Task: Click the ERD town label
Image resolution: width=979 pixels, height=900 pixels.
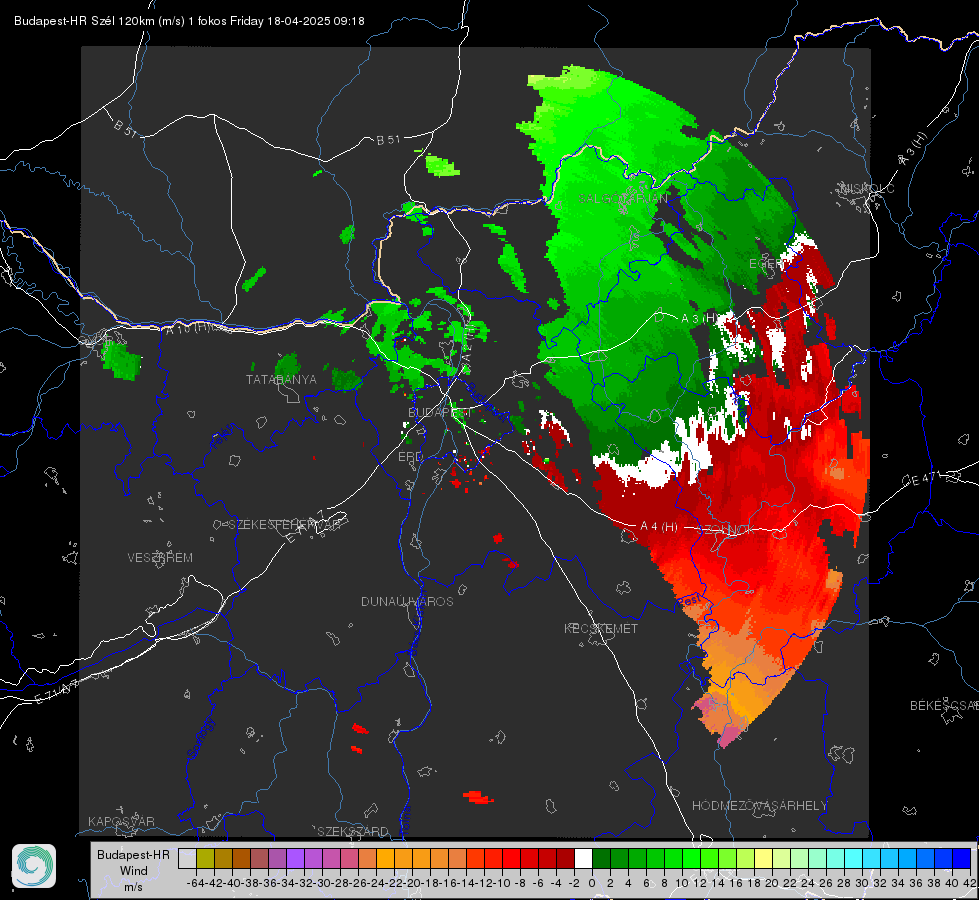Action: 410,457
